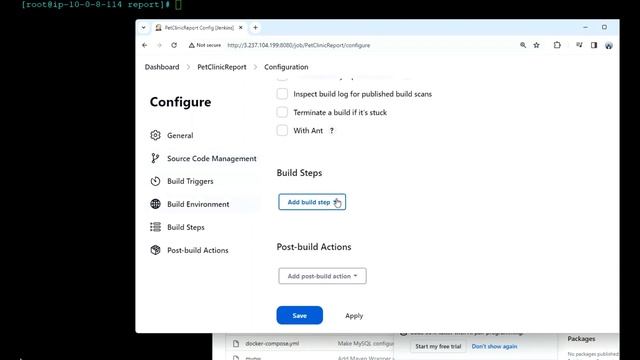Click the Source Code Management branch icon

[x=155, y=158]
